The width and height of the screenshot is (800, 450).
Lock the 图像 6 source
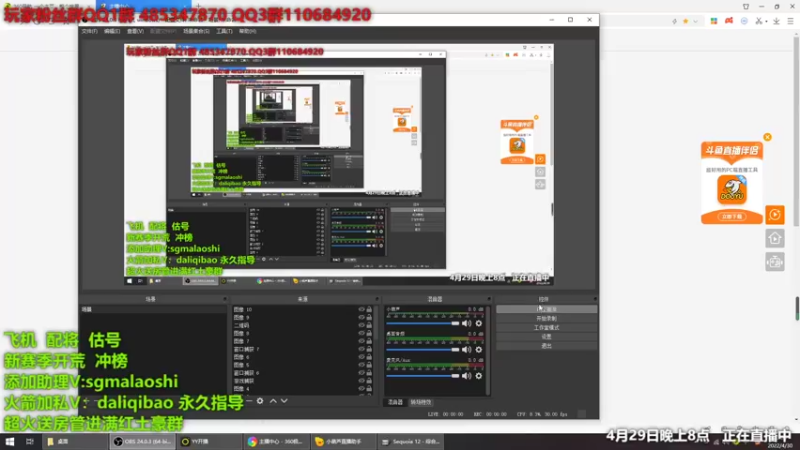[369, 357]
